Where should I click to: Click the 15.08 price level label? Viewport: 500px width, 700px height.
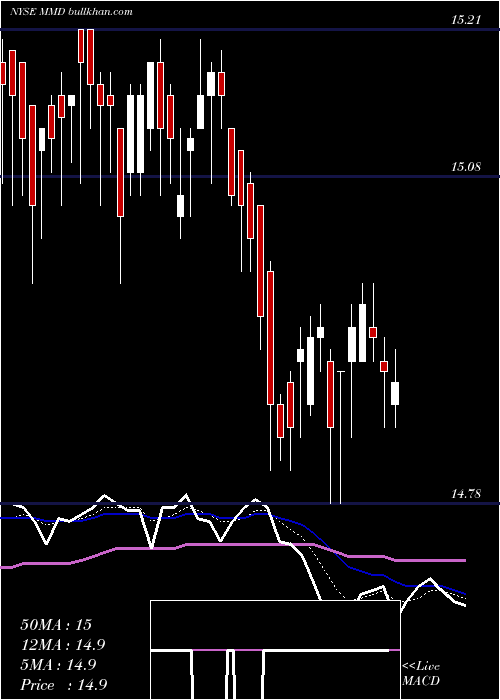click(466, 167)
